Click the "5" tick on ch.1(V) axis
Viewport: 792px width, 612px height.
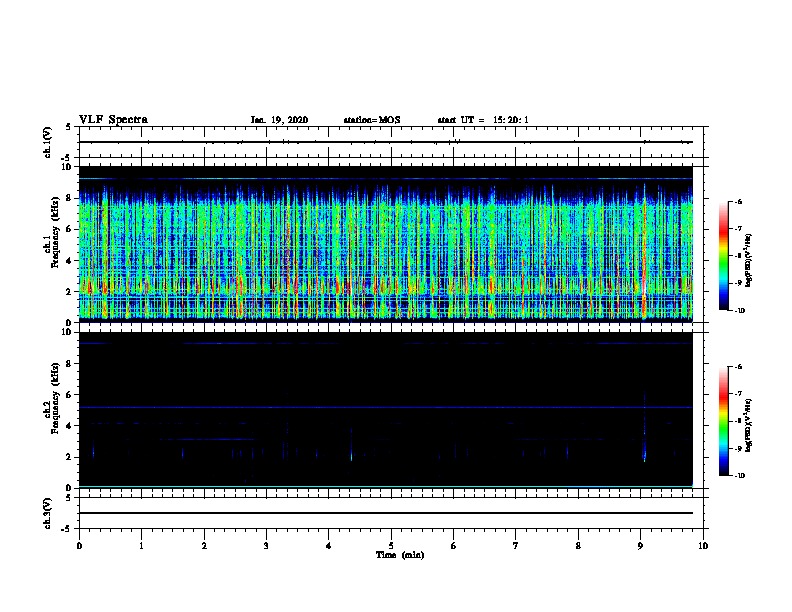coord(69,127)
